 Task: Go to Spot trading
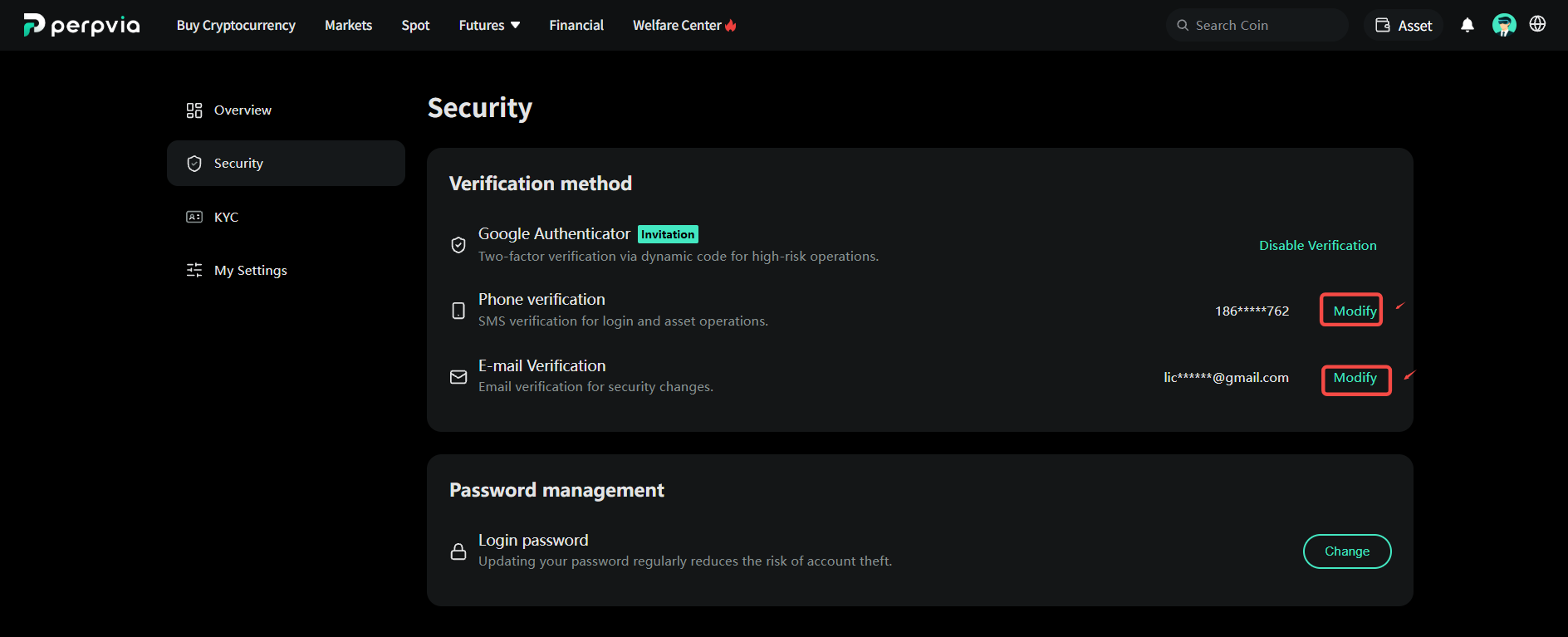tap(415, 25)
